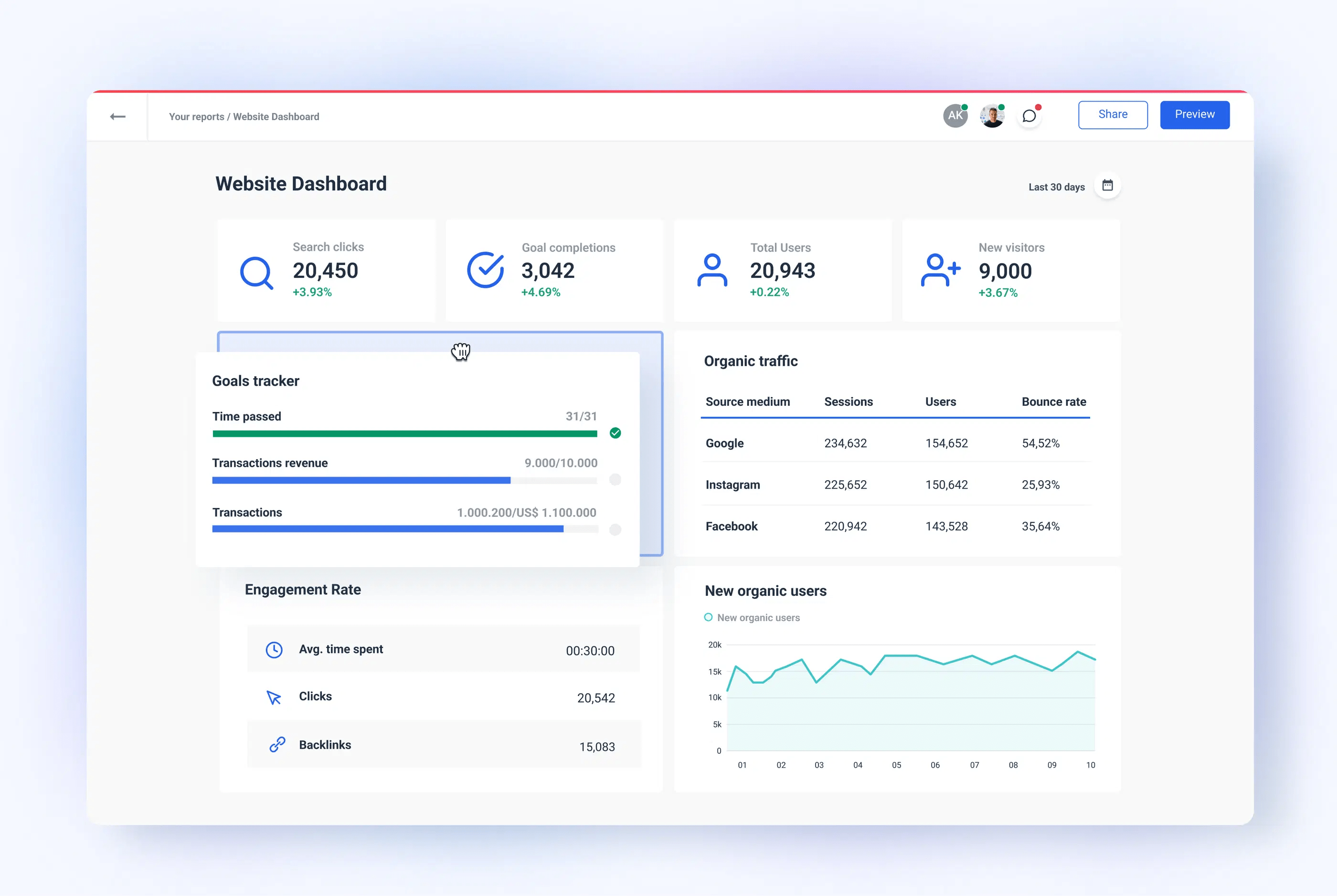Click the blue Preview button
Image resolution: width=1337 pixels, height=896 pixels.
tap(1194, 115)
